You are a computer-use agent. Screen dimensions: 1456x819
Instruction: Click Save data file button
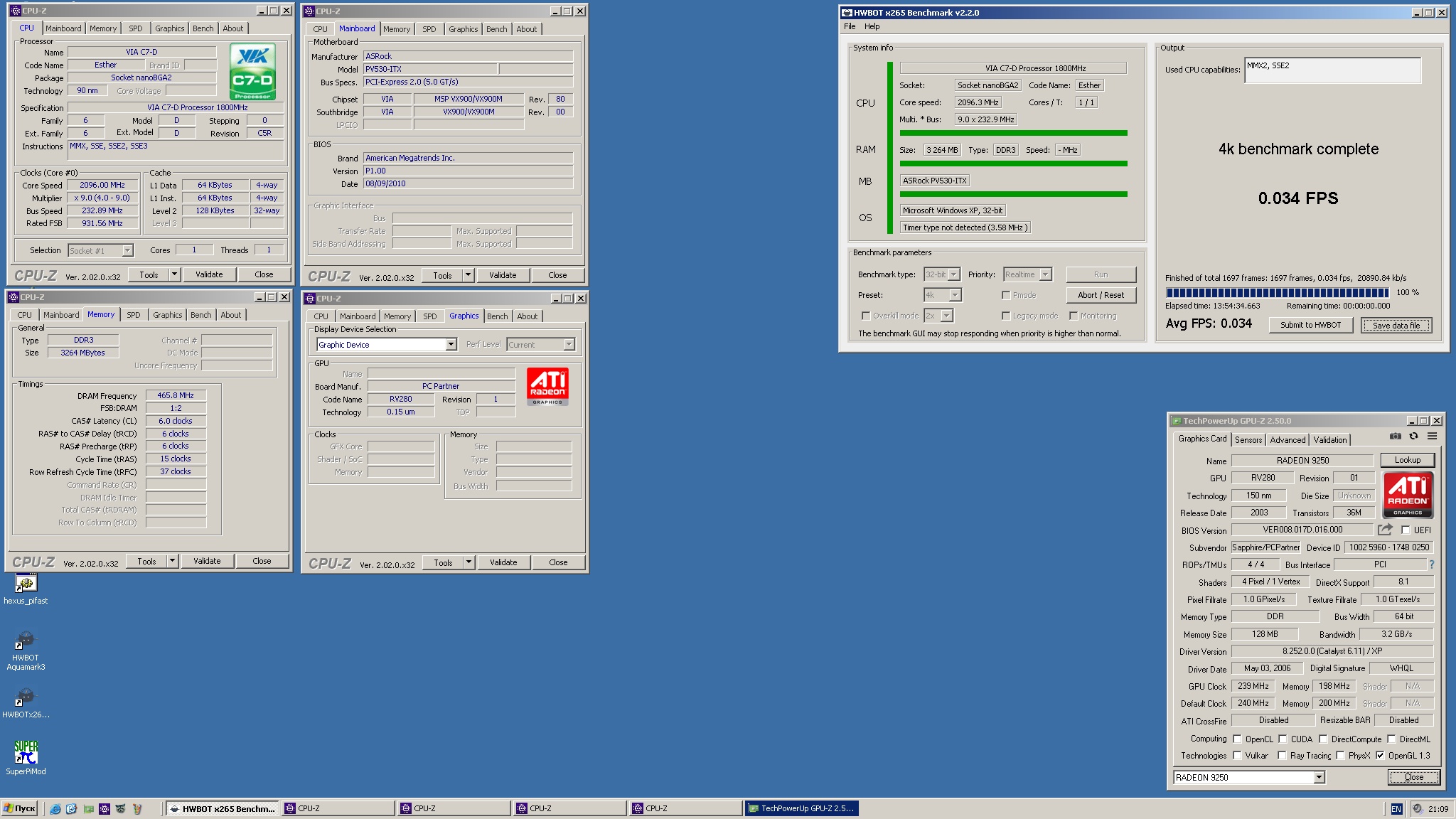(x=1396, y=326)
